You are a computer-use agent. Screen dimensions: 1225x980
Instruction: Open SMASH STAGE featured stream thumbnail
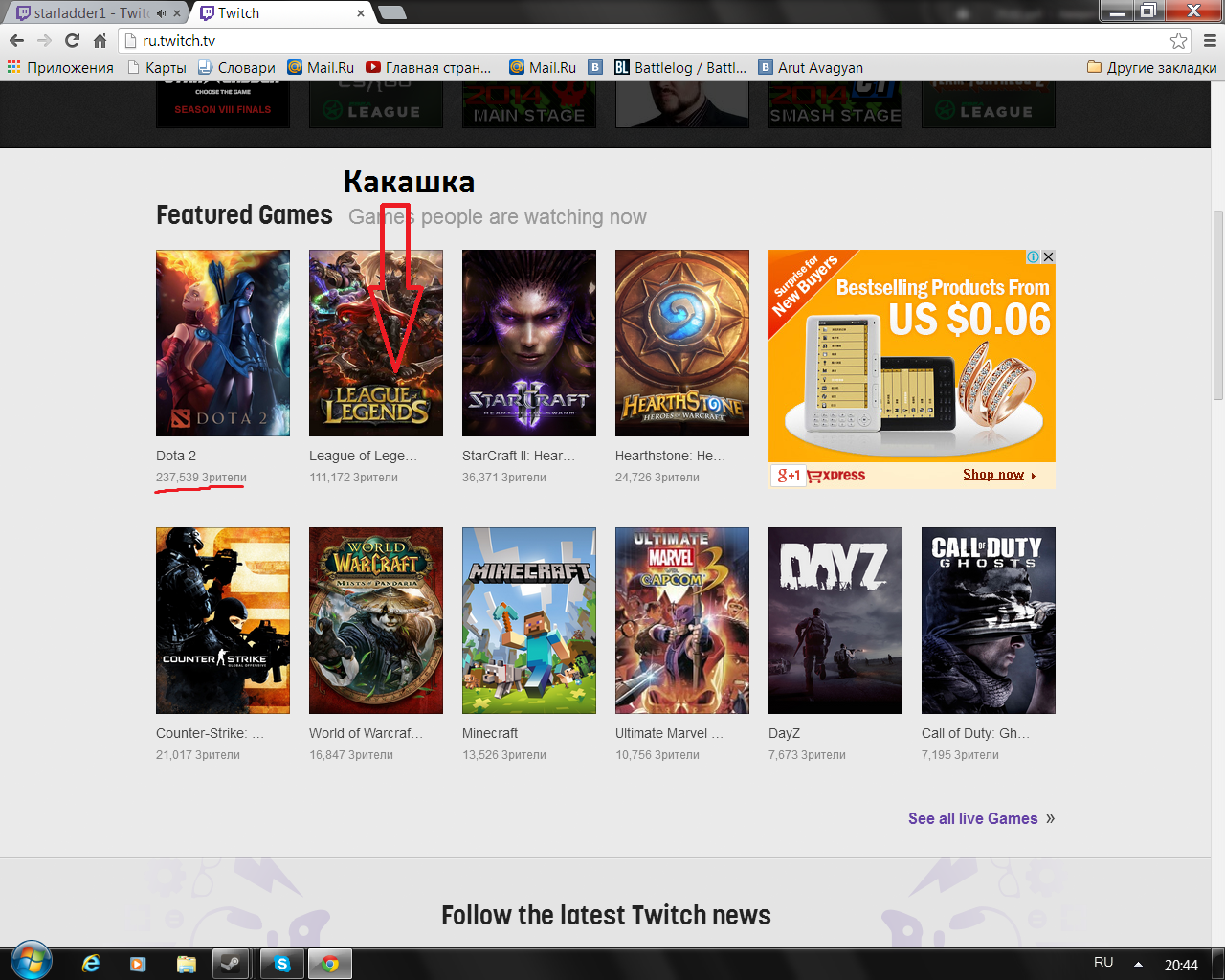(x=835, y=104)
